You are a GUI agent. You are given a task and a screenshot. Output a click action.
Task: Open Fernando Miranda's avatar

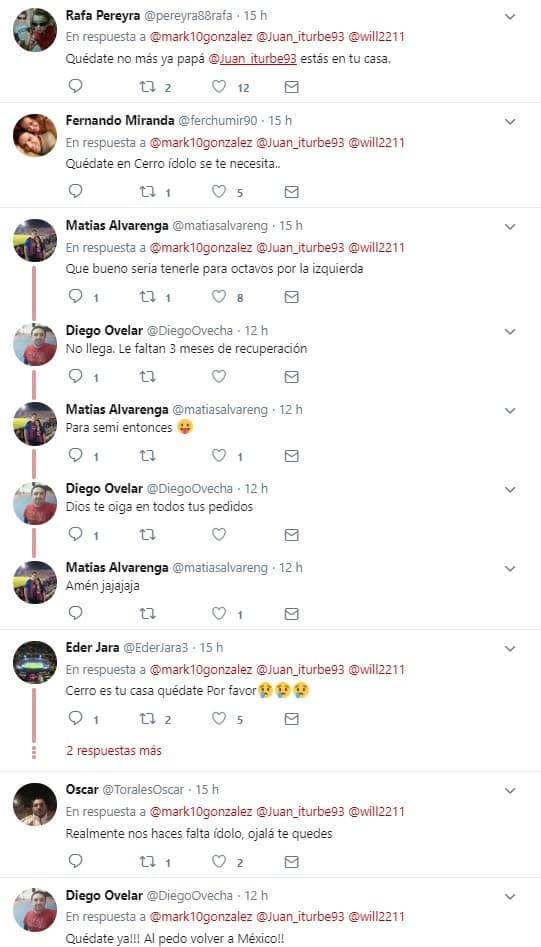[x=35, y=135]
